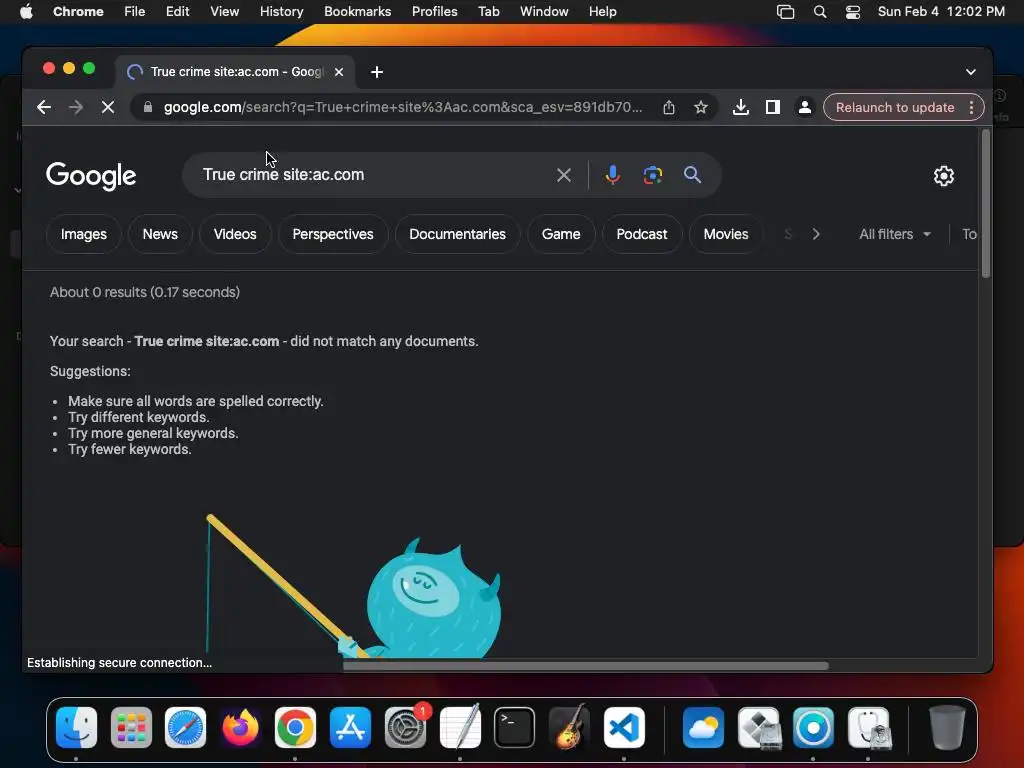Open Terminal from the dock

tap(515, 727)
